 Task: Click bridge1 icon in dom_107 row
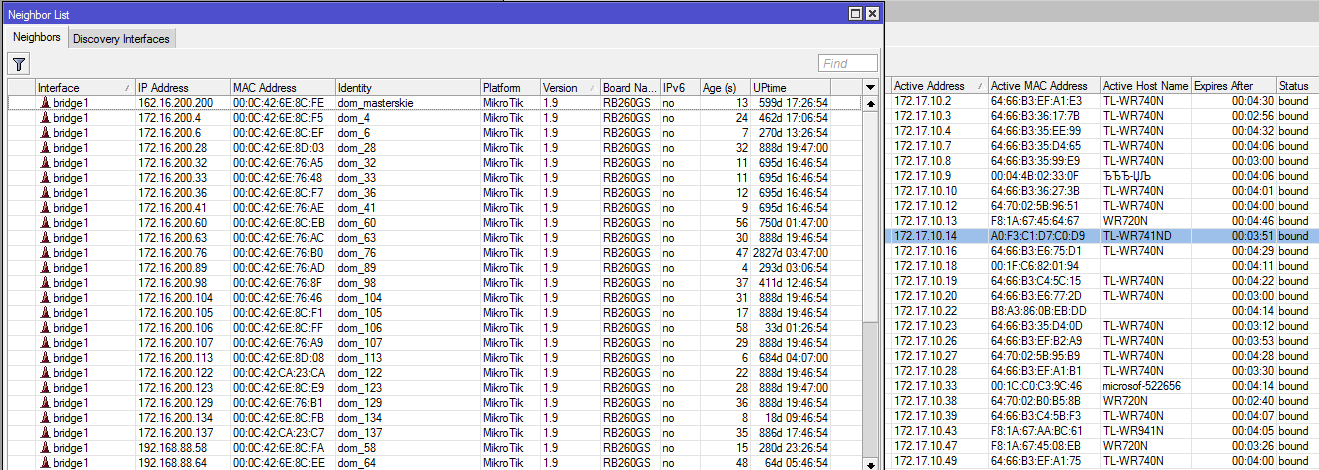tap(45, 342)
